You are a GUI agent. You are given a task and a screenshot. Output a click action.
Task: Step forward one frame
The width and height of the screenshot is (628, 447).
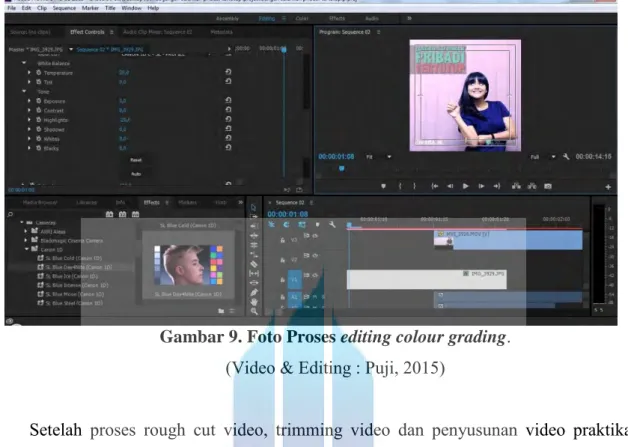tap(481, 186)
